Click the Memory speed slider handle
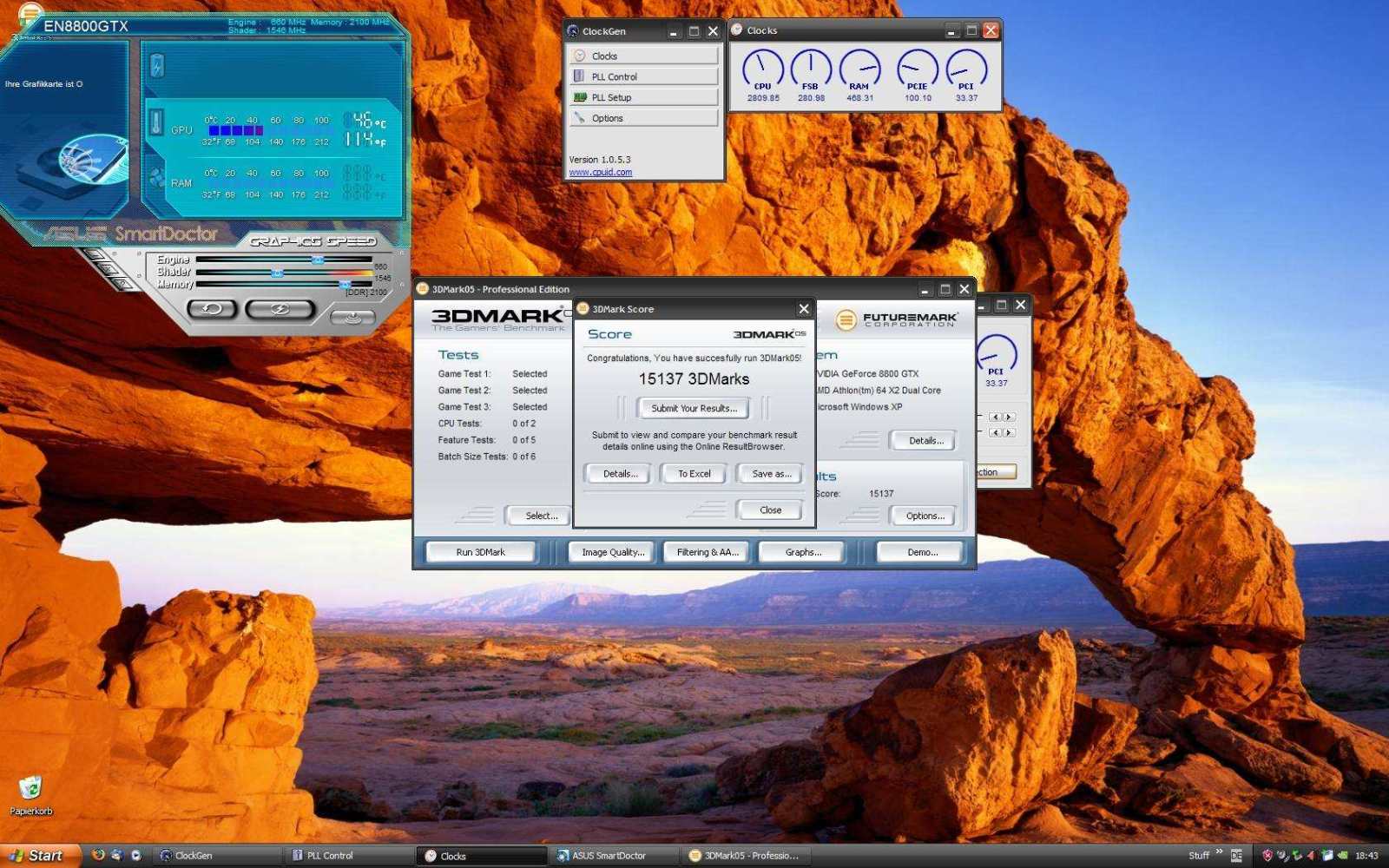The width and height of the screenshot is (1389, 868). coord(345,284)
